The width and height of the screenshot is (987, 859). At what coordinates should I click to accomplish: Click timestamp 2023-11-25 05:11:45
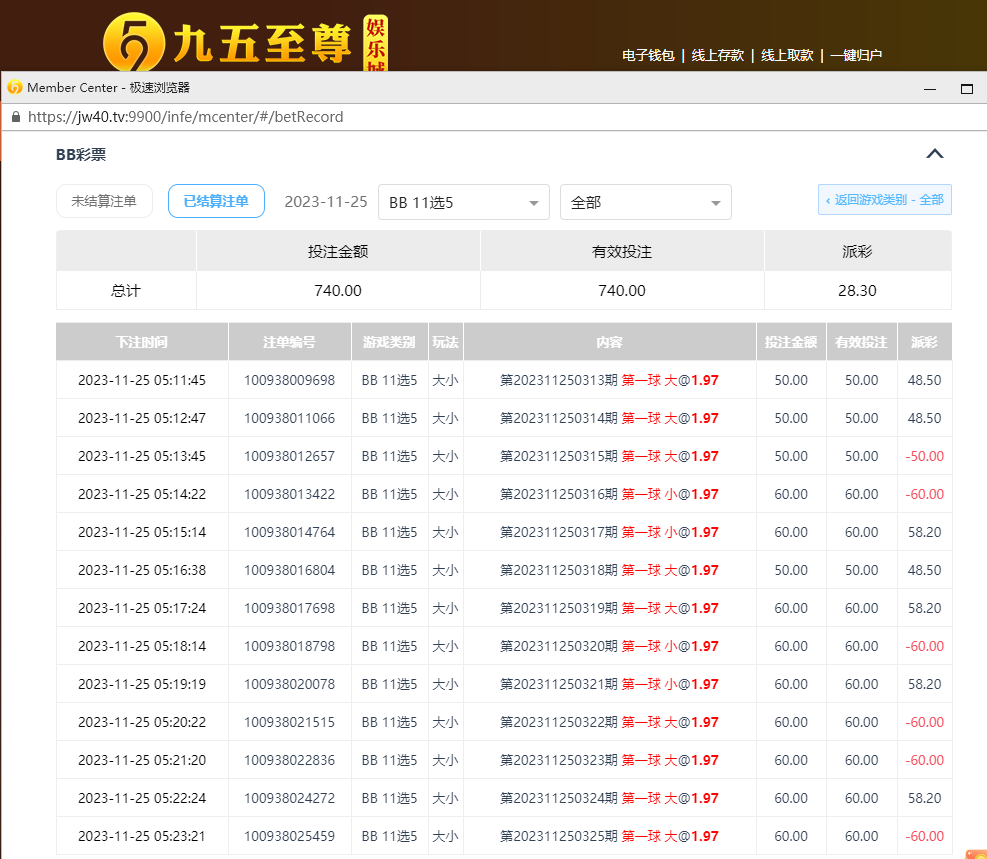tap(142, 380)
